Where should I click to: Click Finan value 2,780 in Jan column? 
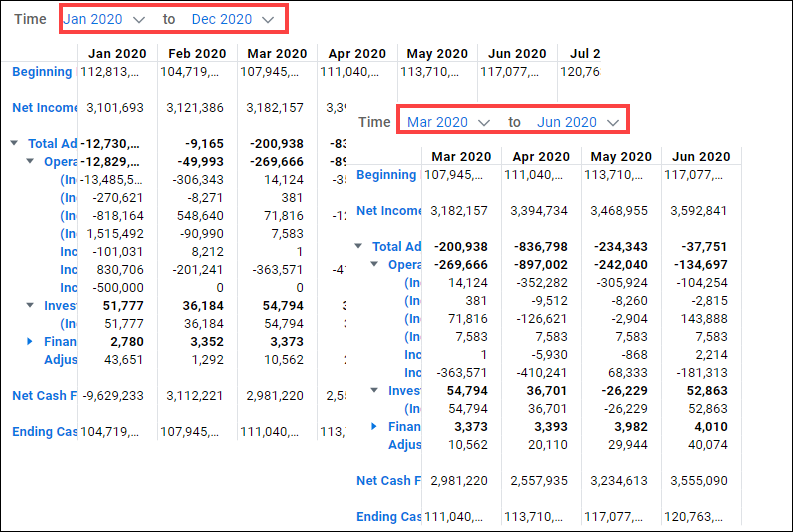[x=127, y=341]
